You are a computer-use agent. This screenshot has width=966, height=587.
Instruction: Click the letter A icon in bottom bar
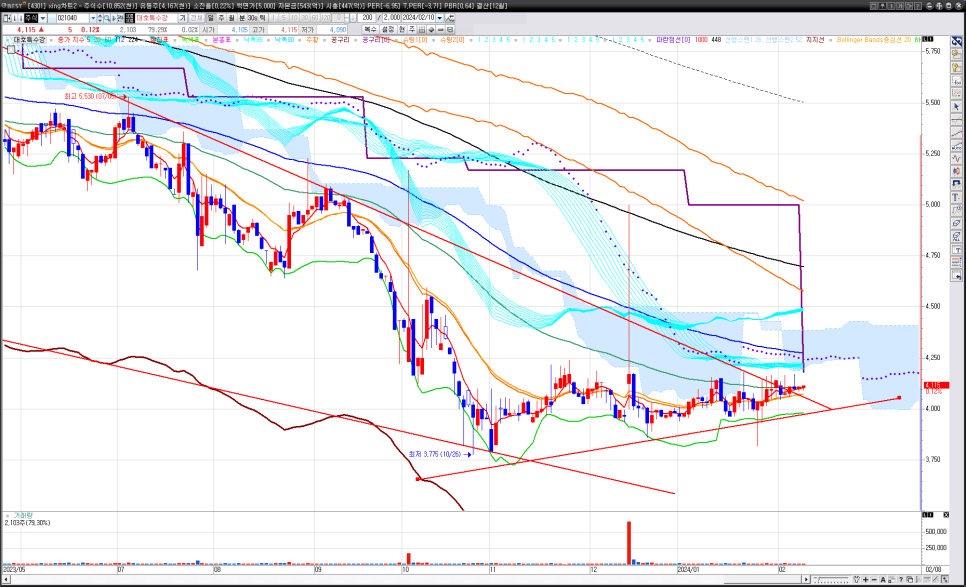883,580
